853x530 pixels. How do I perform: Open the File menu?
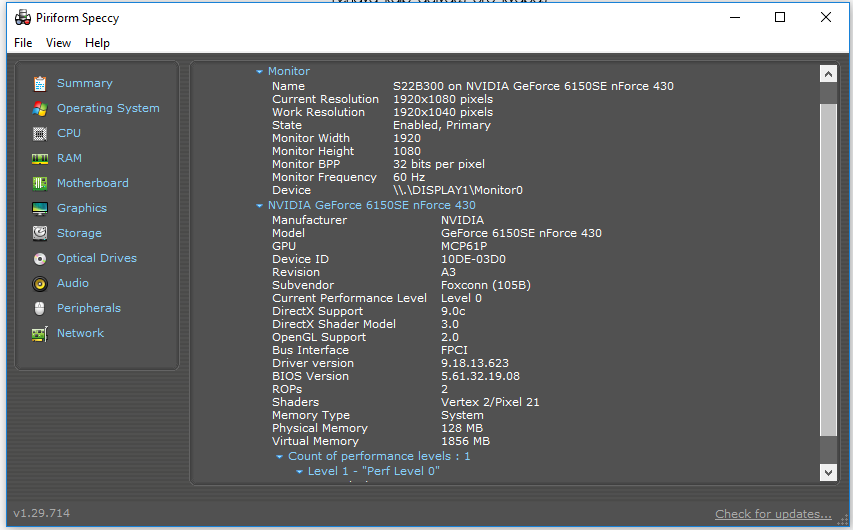coord(23,43)
